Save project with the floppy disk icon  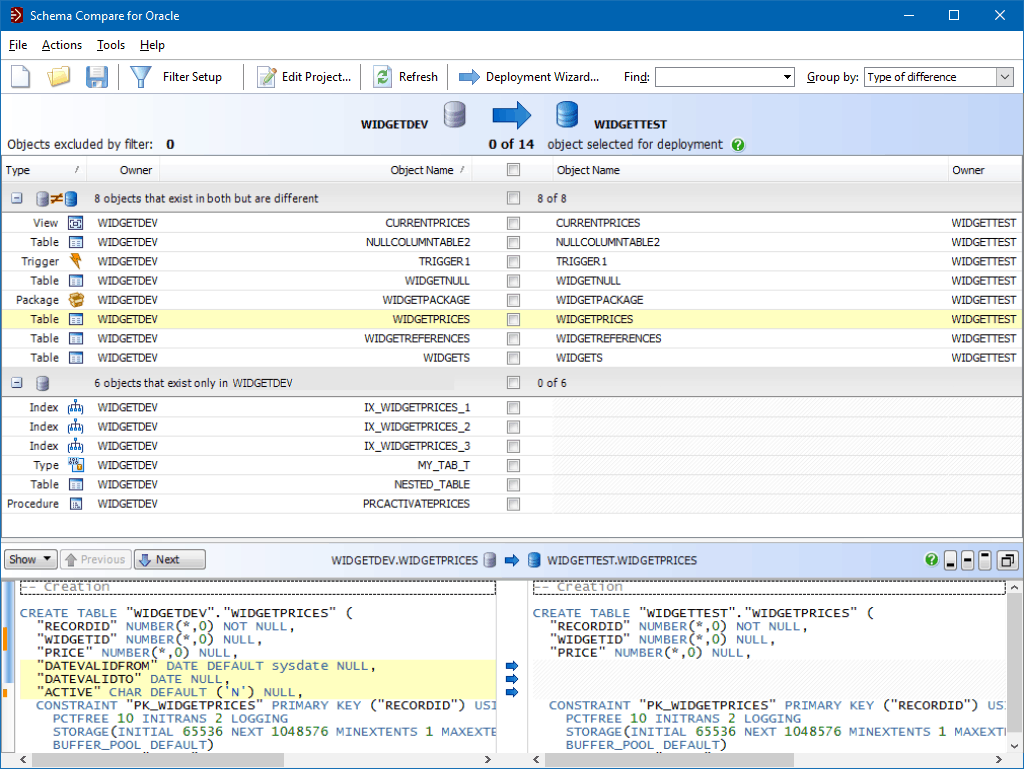[97, 77]
